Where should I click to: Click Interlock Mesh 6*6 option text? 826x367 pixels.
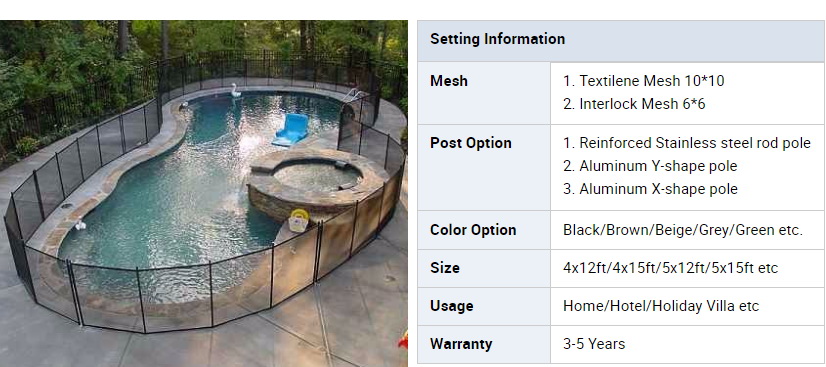point(634,104)
